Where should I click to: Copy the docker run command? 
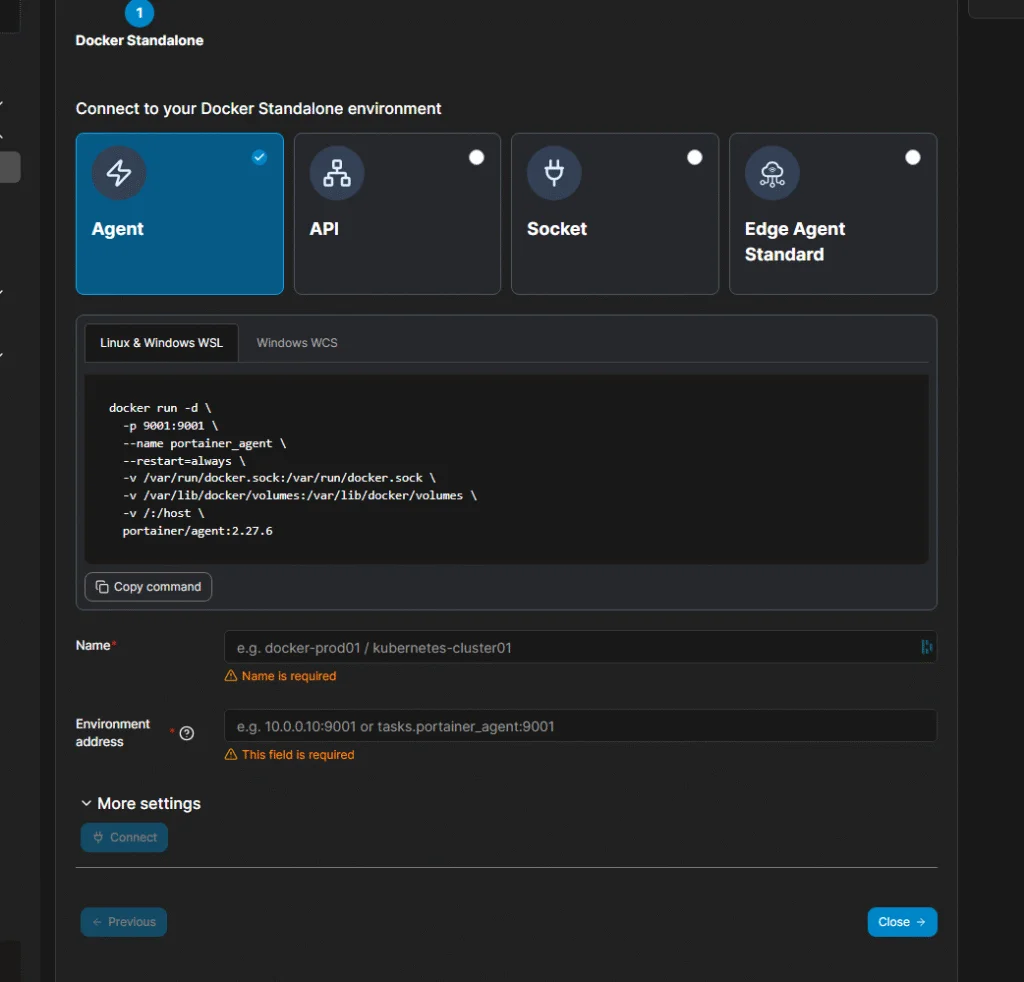click(148, 587)
